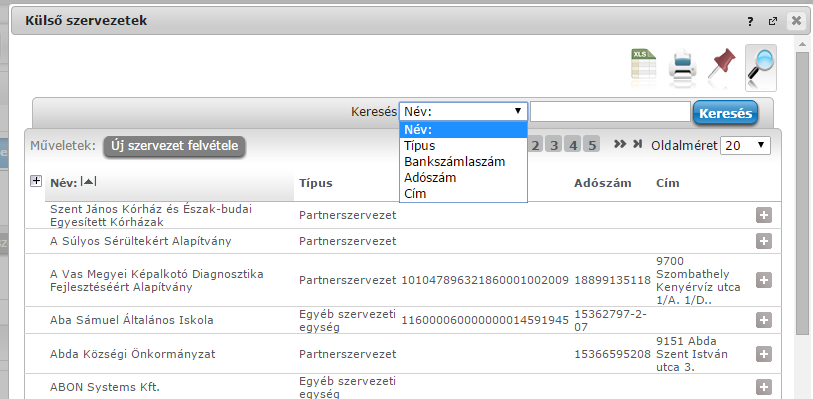
Task: Toggle the magnifier search panel icon
Action: click(761, 67)
